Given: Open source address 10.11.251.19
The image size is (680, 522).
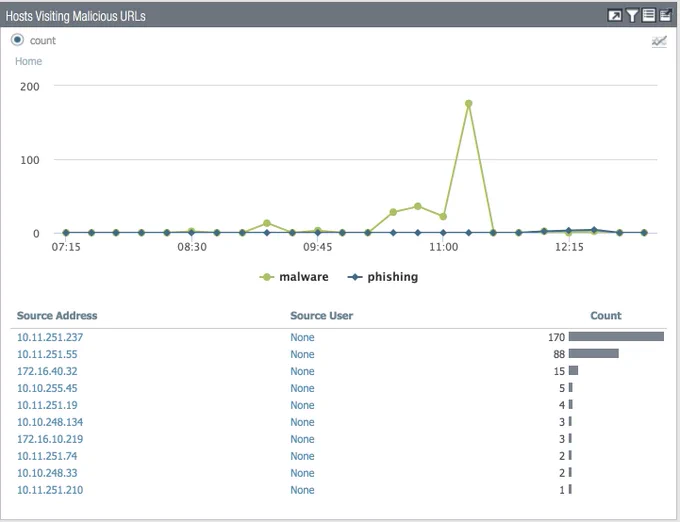Looking at the screenshot, I should [x=47, y=405].
